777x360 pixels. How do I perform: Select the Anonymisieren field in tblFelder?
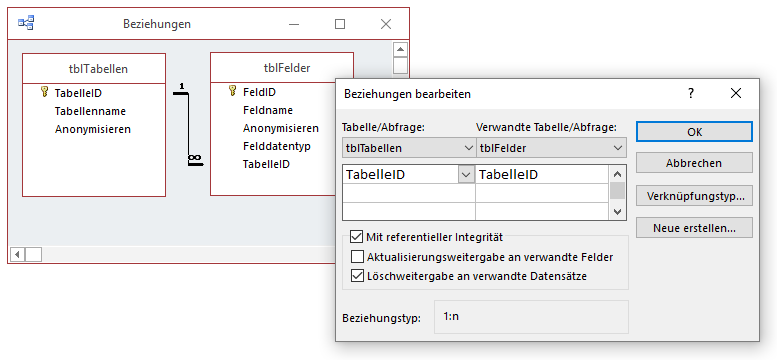(x=281, y=128)
